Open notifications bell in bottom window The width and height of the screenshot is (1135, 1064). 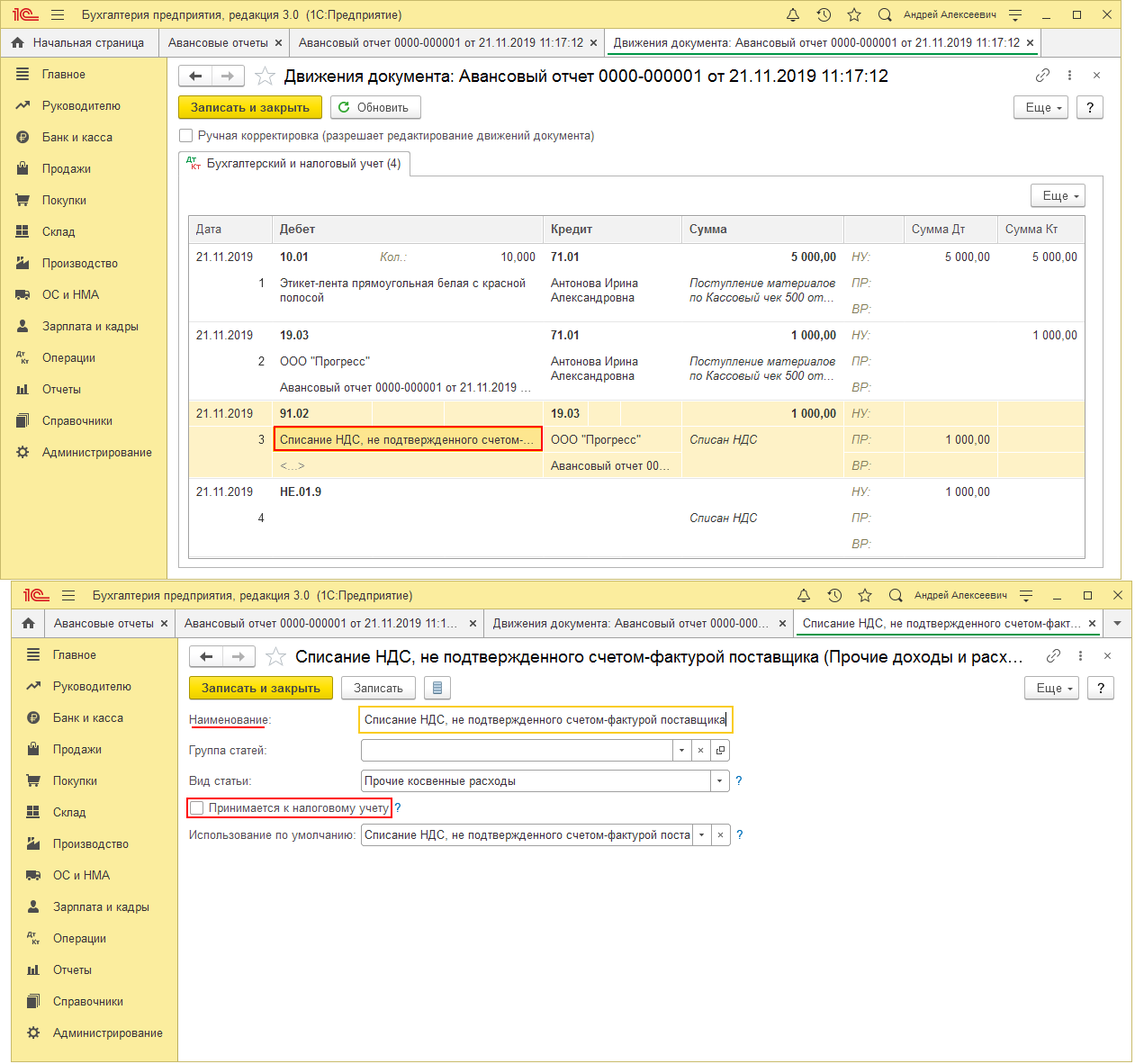click(804, 595)
